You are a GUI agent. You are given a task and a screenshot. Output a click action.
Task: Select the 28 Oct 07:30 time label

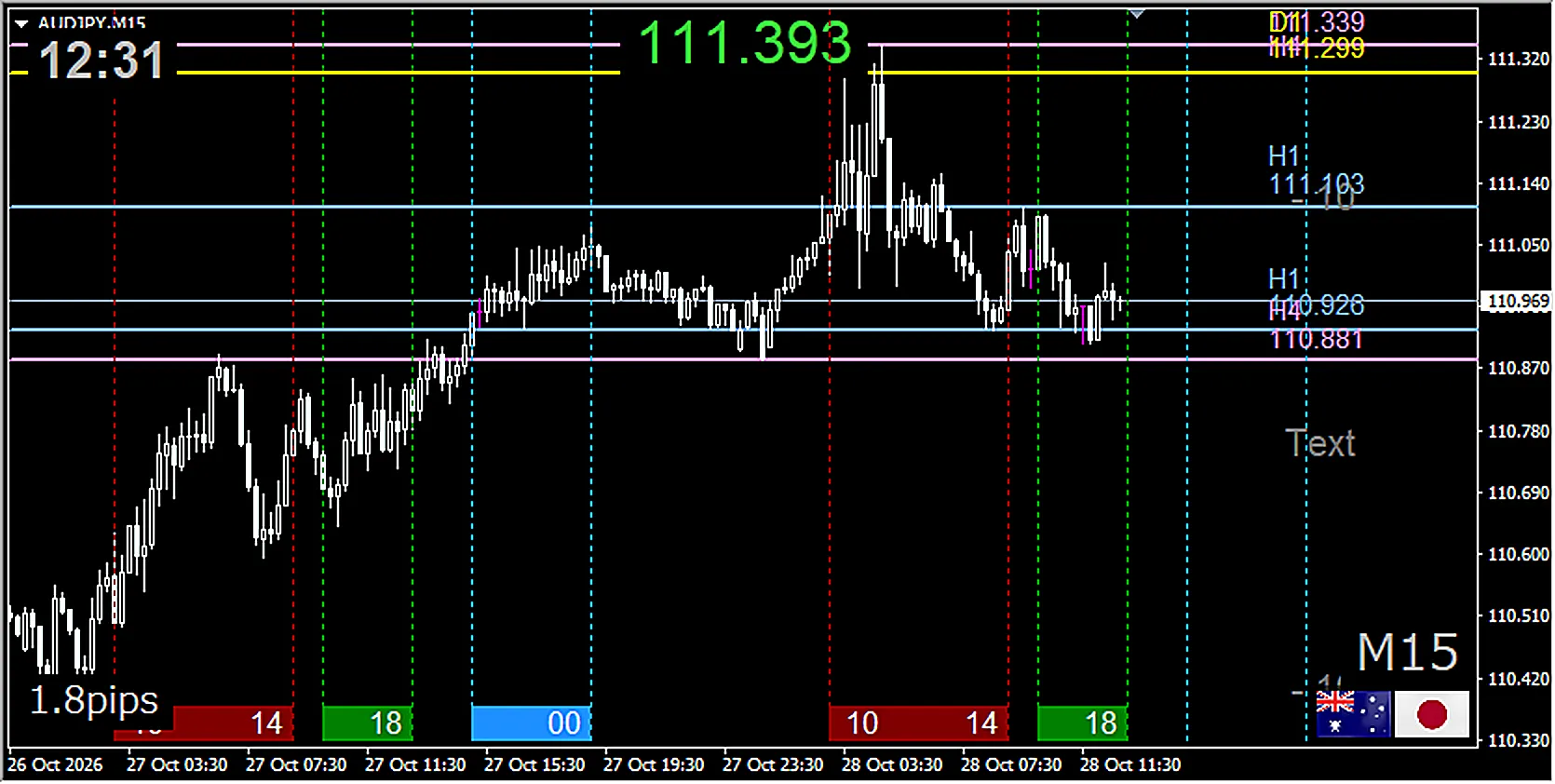click(1011, 764)
